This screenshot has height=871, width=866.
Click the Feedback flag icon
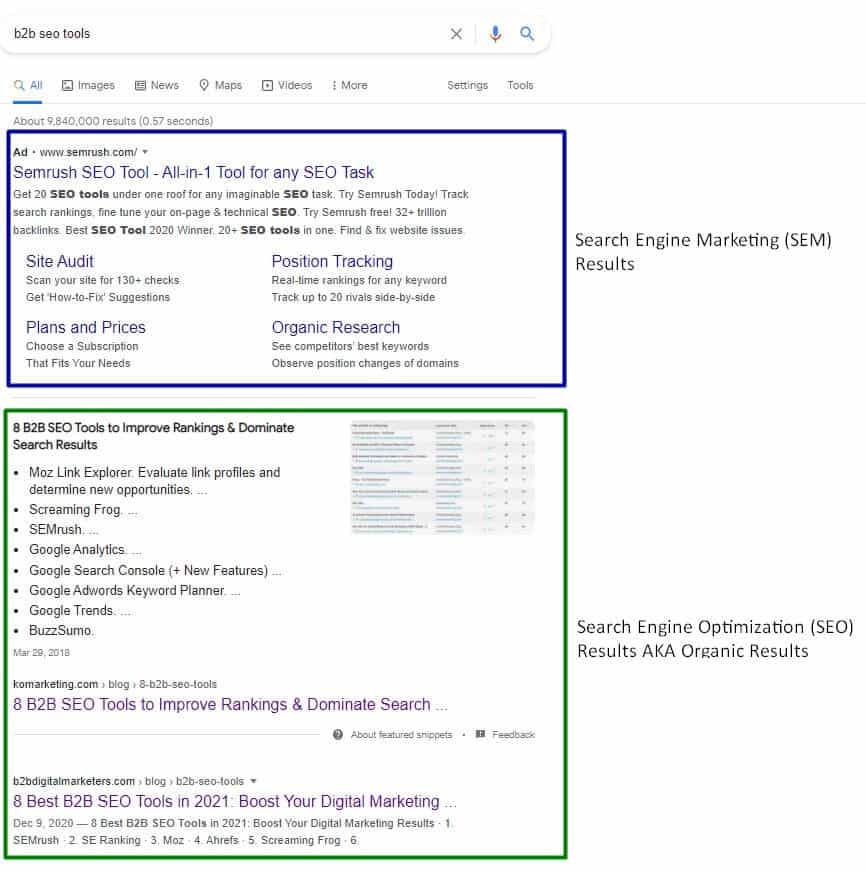click(480, 734)
